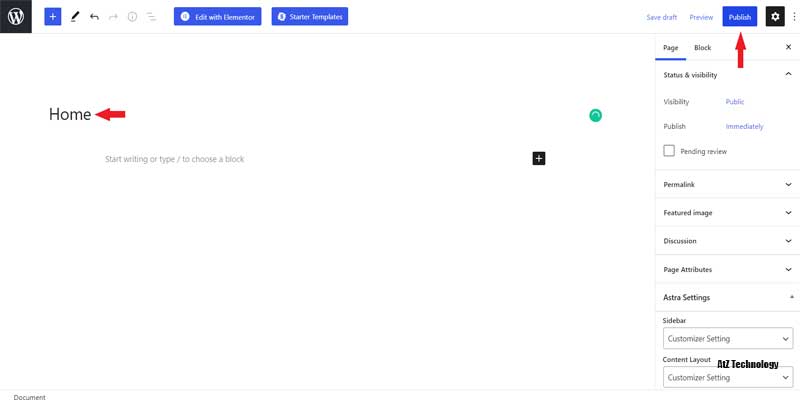Viewport: 800px width, 400px height.
Task: Switch to the Page tab
Action: (670, 47)
